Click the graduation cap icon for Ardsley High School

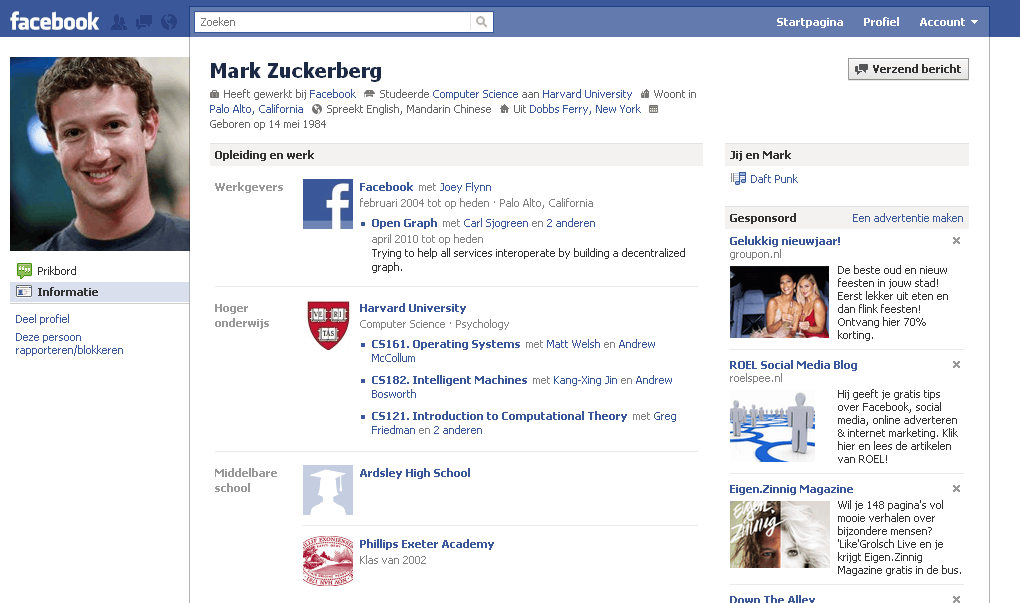tap(327, 490)
